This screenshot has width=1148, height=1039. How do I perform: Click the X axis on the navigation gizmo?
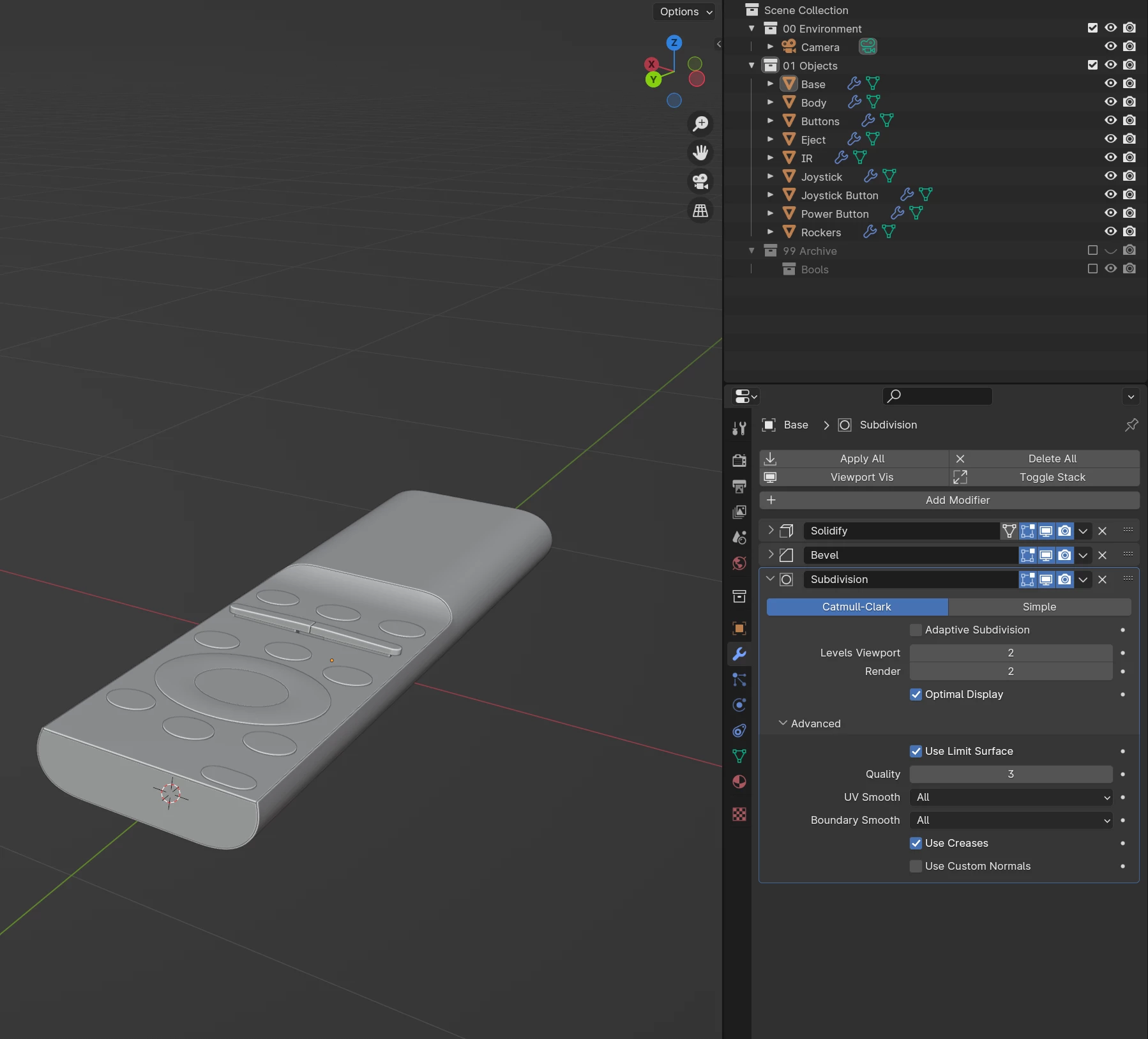651,64
